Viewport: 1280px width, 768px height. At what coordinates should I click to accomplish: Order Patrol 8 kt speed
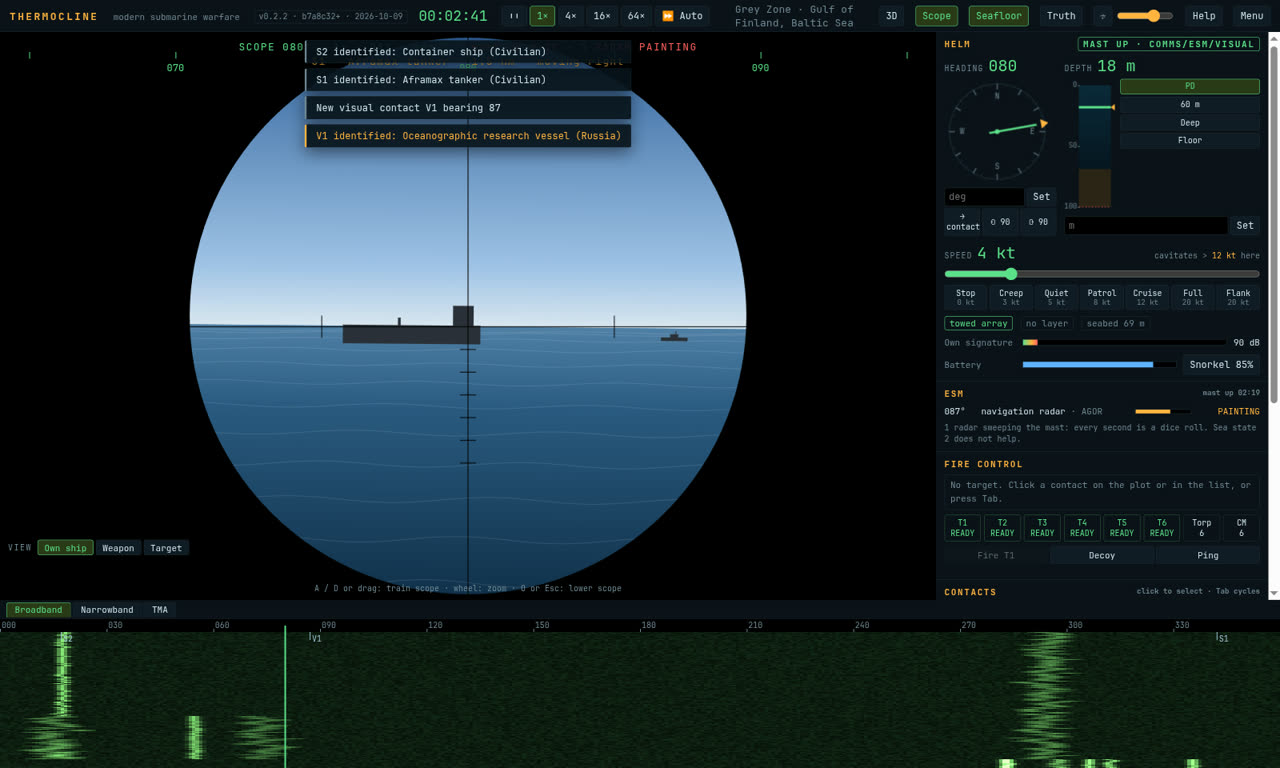click(1102, 297)
